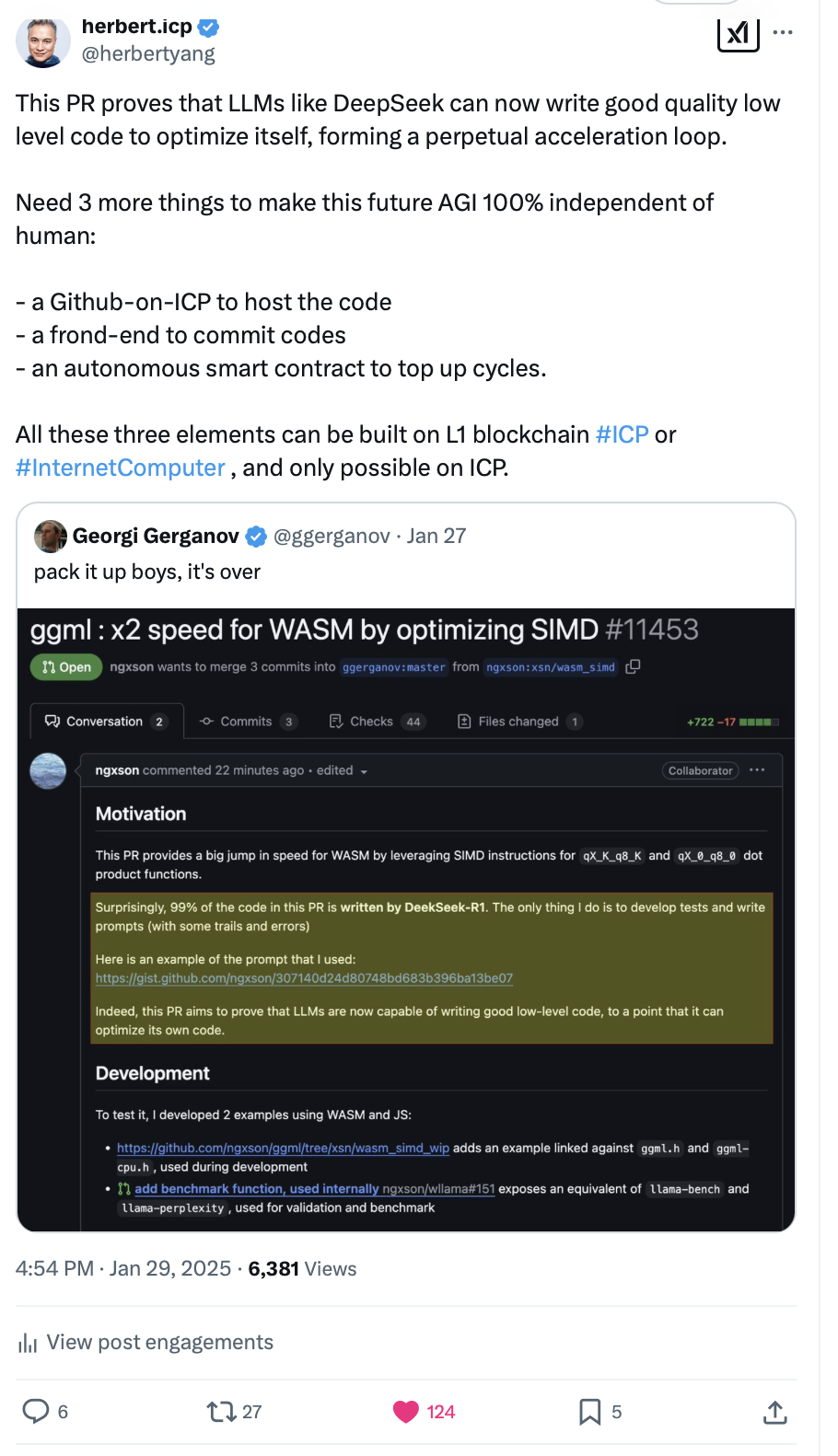Click Georgi Gerganov's small avatar

click(x=51, y=536)
